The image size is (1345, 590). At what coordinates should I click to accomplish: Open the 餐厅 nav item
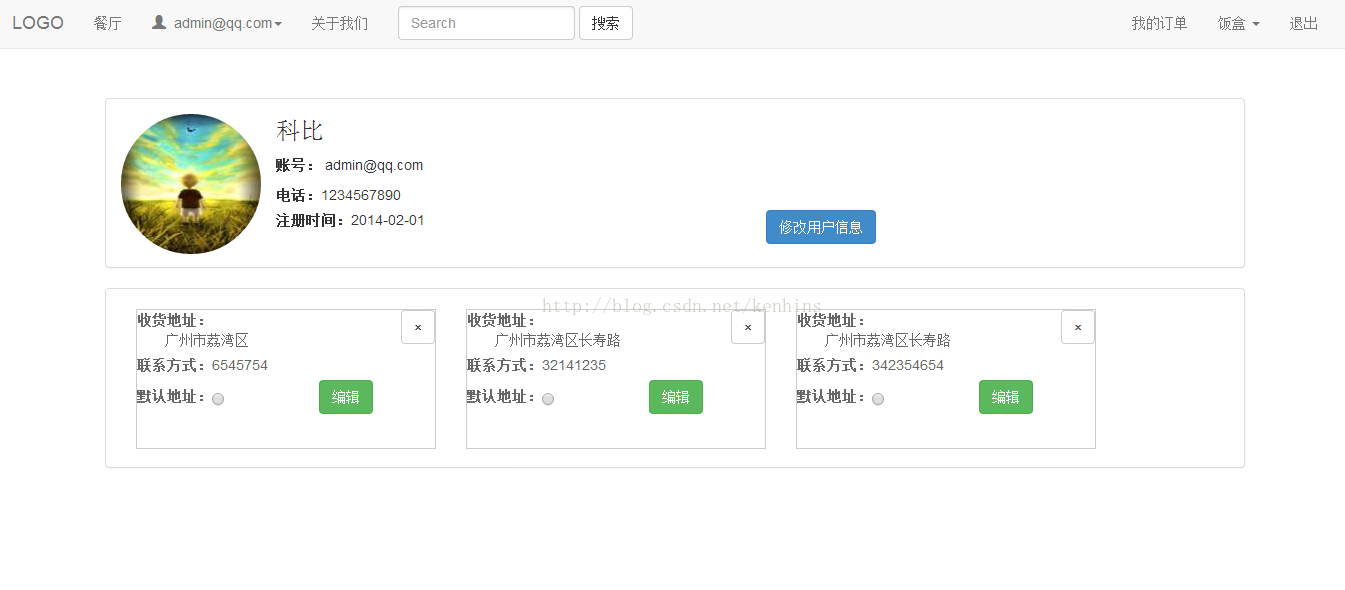107,23
